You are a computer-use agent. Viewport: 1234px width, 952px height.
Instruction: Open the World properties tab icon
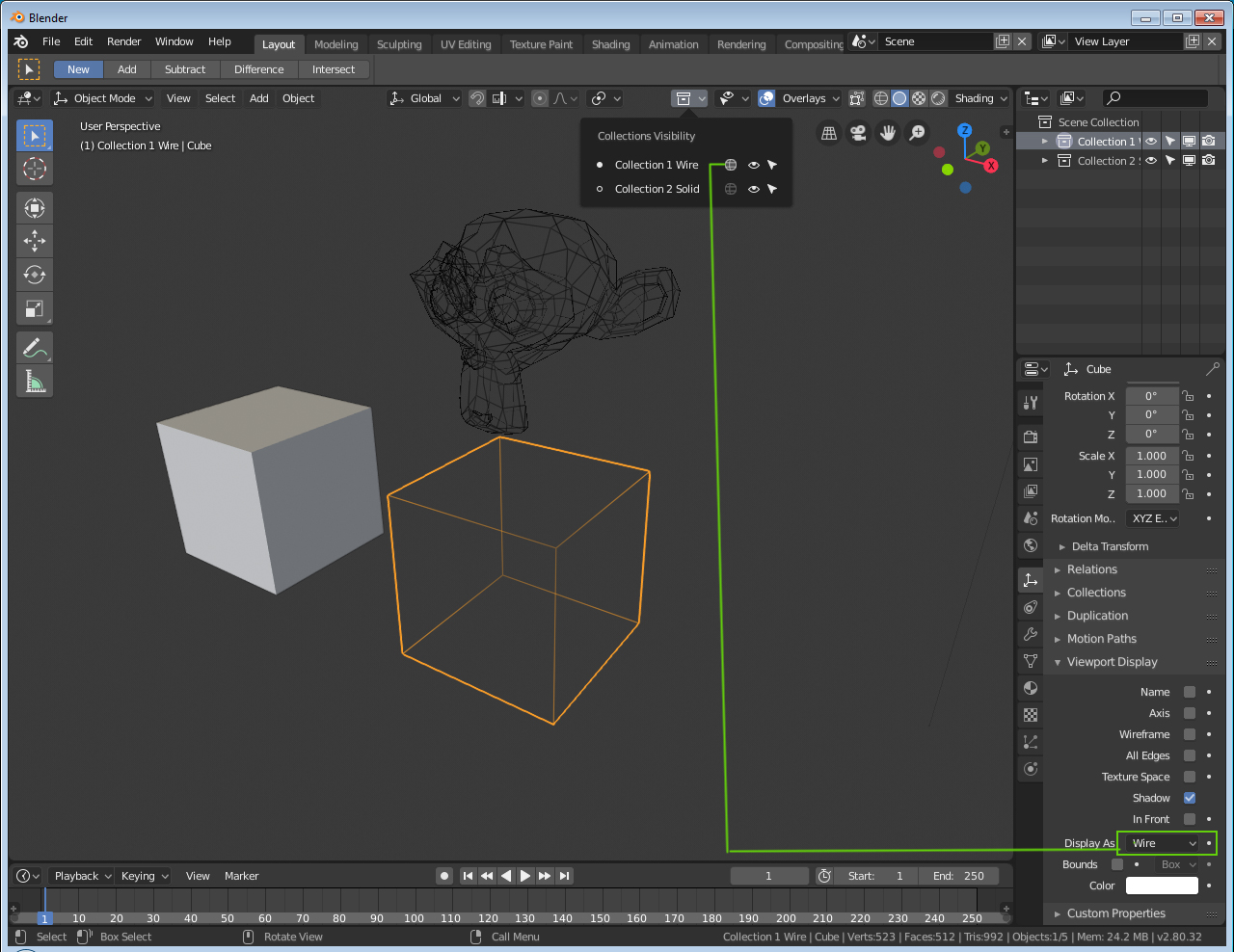tap(1031, 545)
